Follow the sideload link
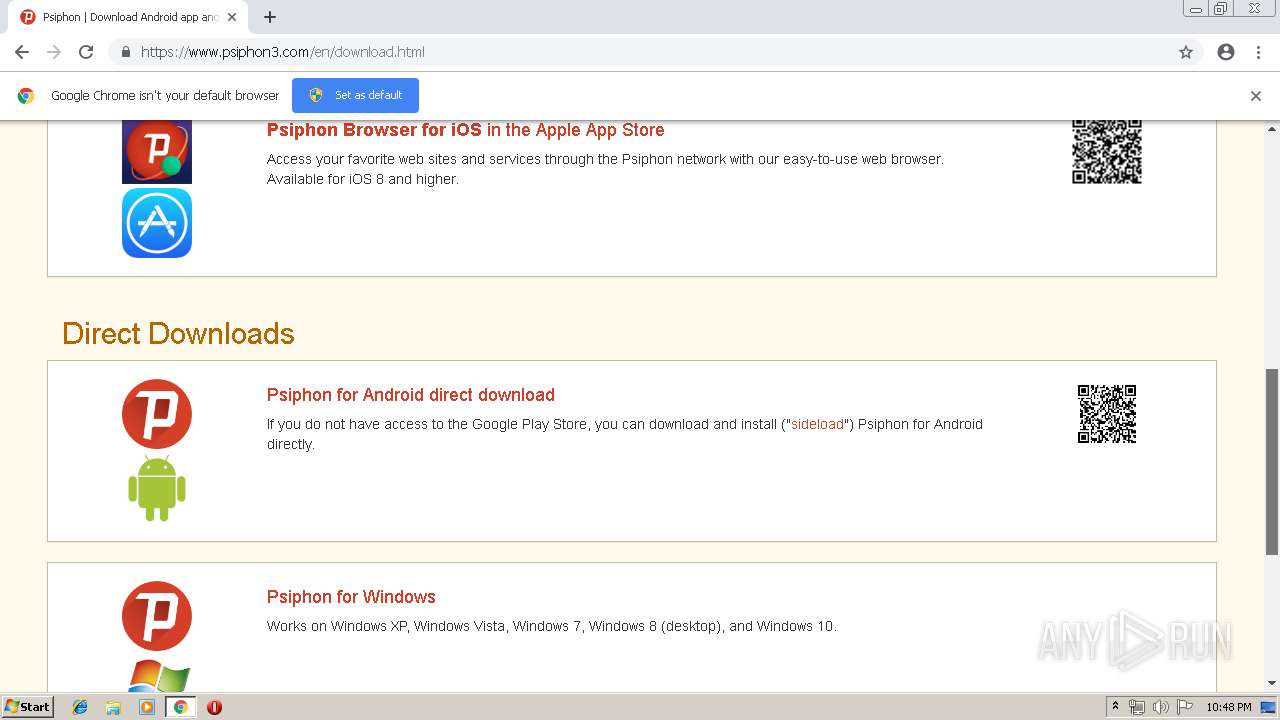The height and width of the screenshot is (720, 1280). pyautogui.click(x=818, y=424)
